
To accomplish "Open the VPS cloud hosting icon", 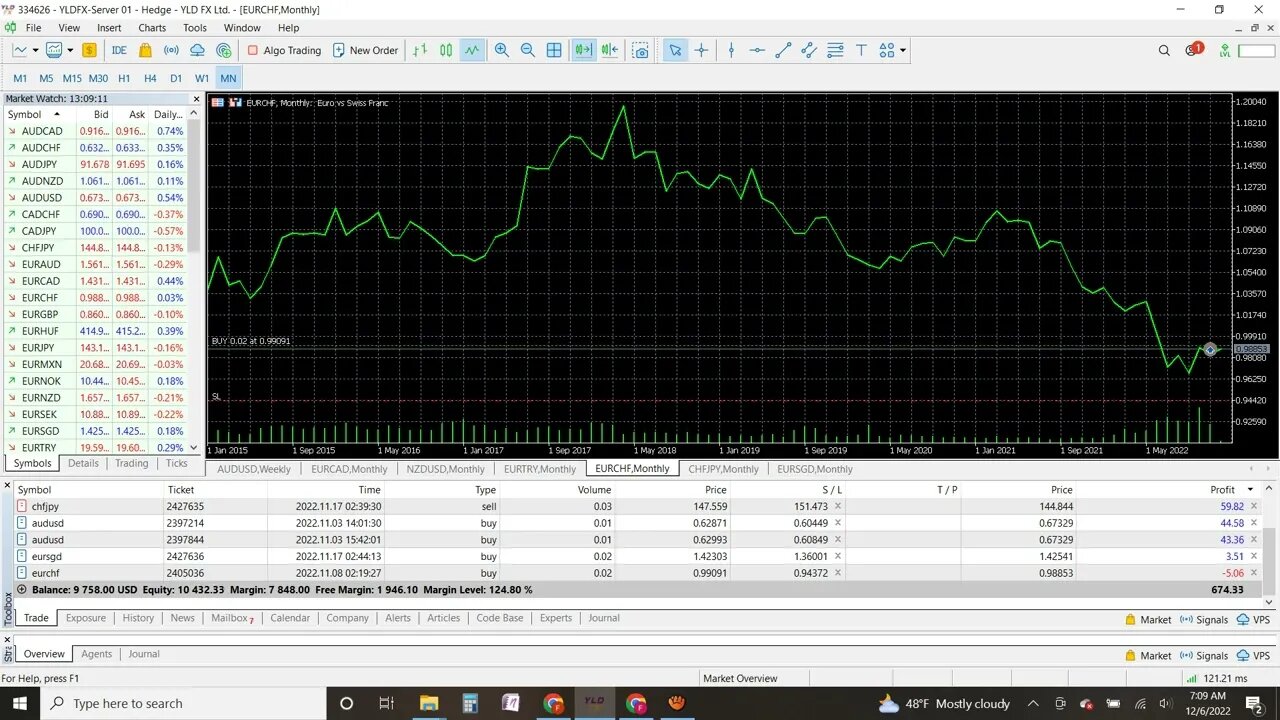I will [197, 50].
